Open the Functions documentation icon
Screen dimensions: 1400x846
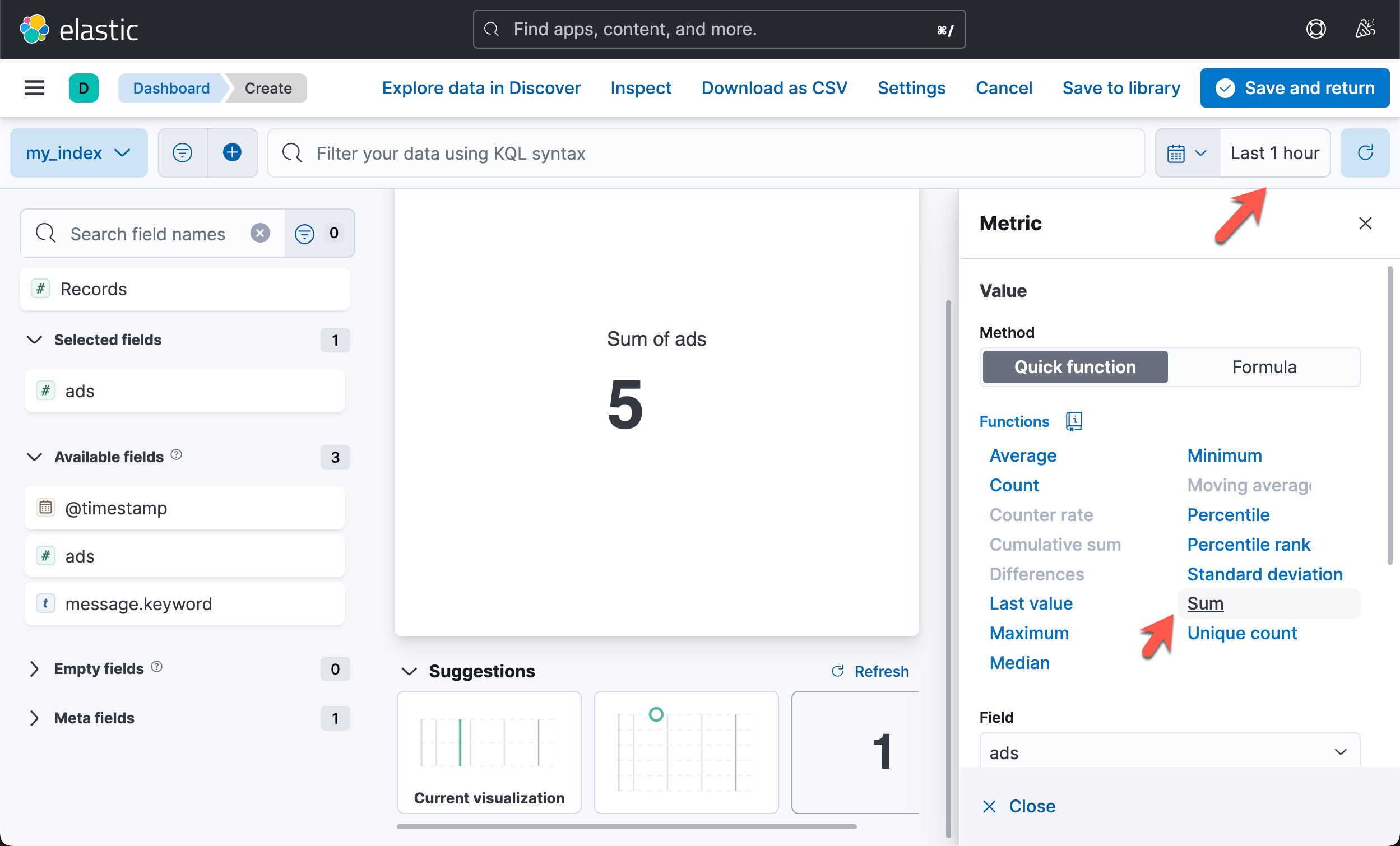click(x=1073, y=421)
